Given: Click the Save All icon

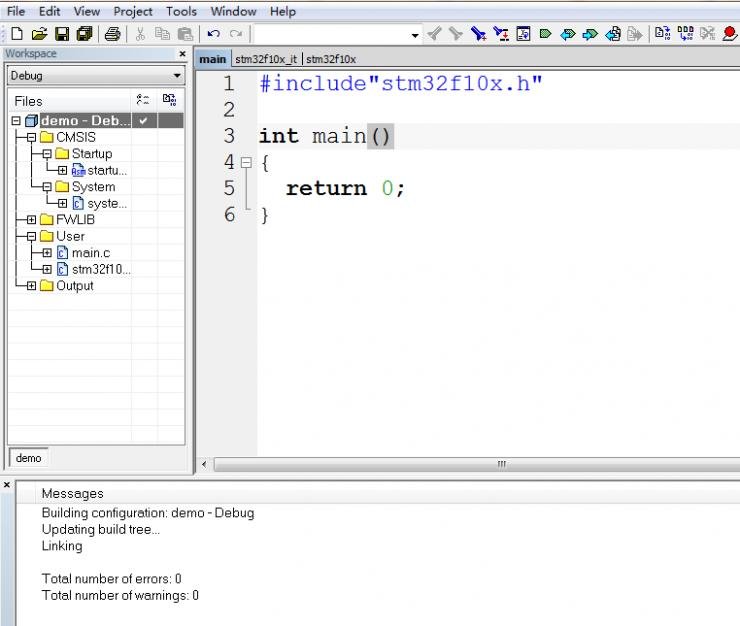Looking at the screenshot, I should click(x=85, y=34).
